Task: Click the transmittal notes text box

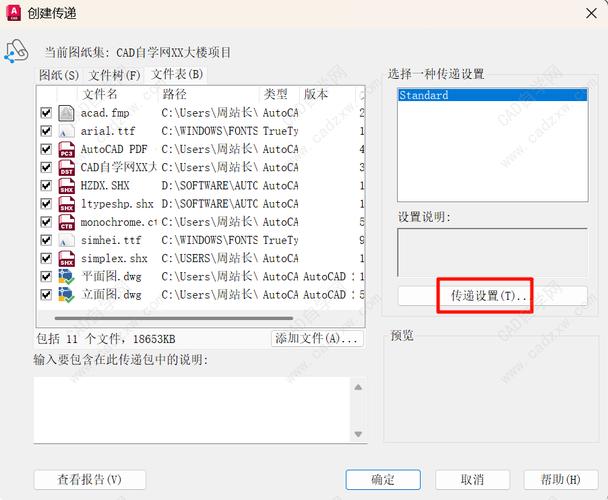Action: click(192, 410)
